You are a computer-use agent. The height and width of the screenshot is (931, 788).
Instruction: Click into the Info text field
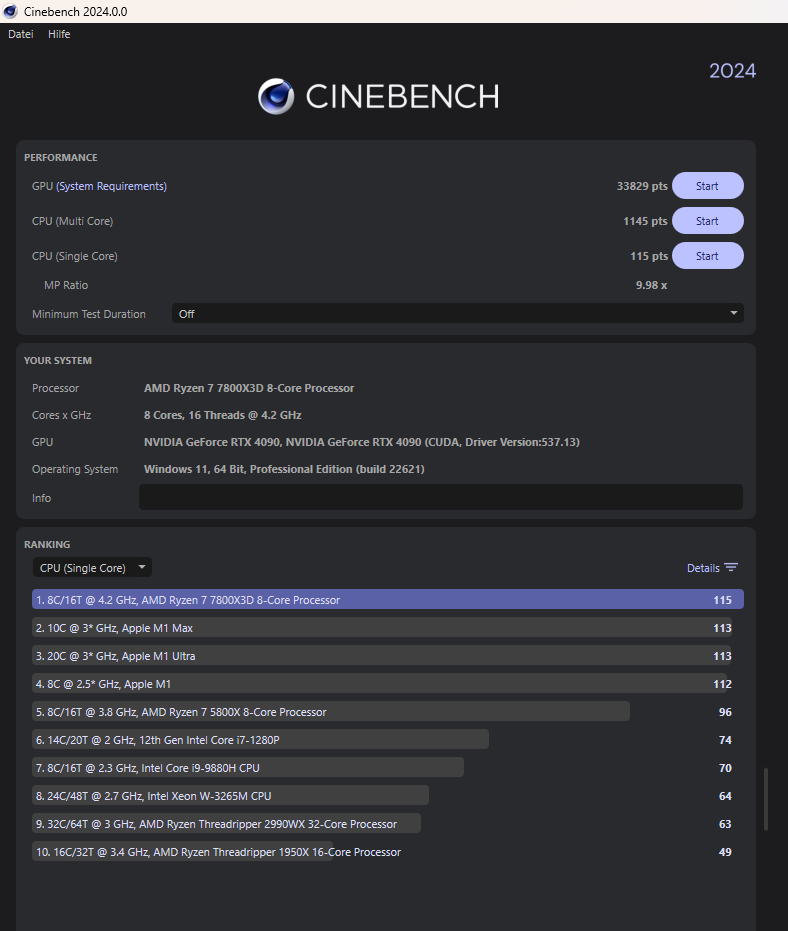441,497
